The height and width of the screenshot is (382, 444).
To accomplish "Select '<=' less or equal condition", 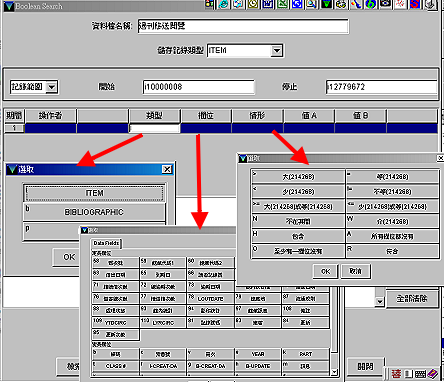I will (x=392, y=207).
